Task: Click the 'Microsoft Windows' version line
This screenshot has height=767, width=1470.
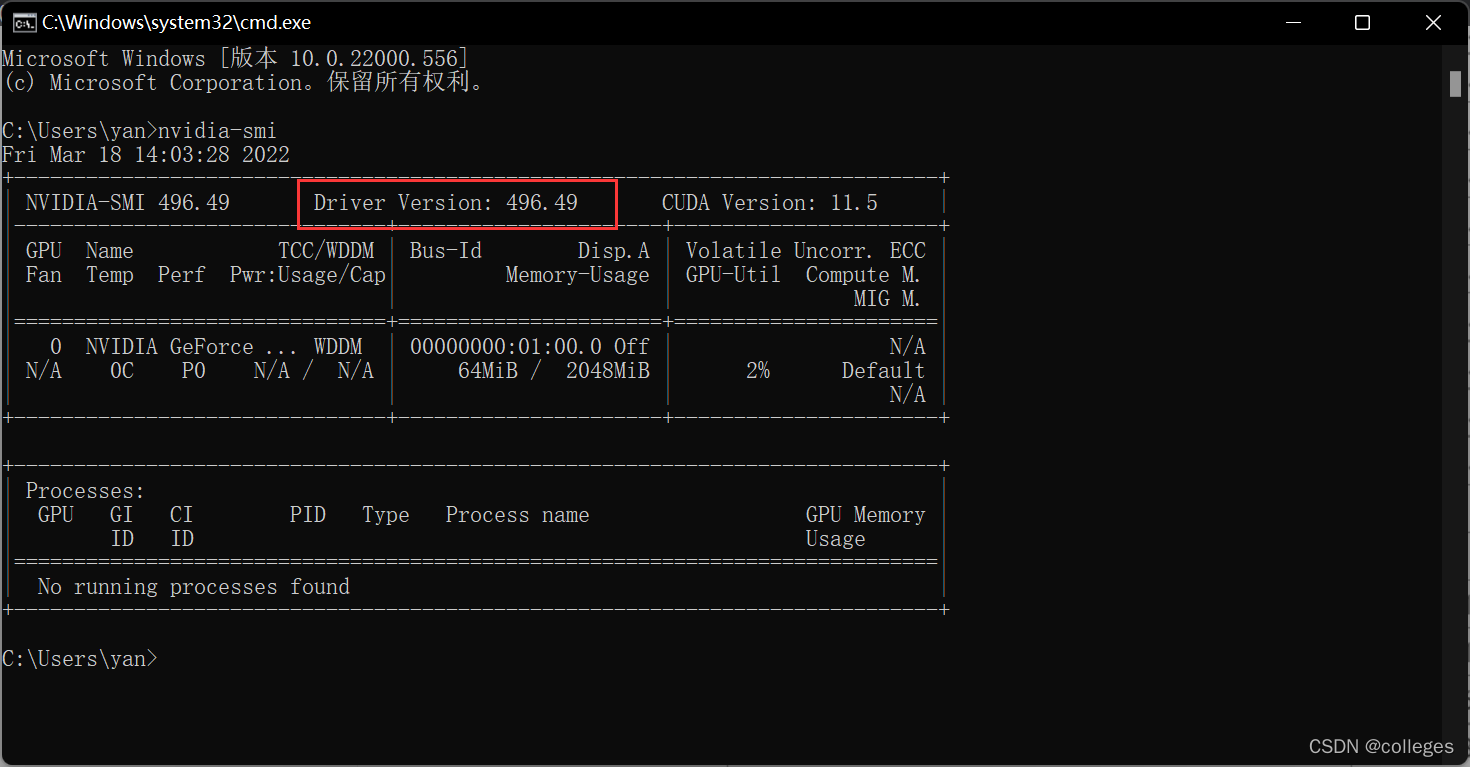Action: click(235, 59)
